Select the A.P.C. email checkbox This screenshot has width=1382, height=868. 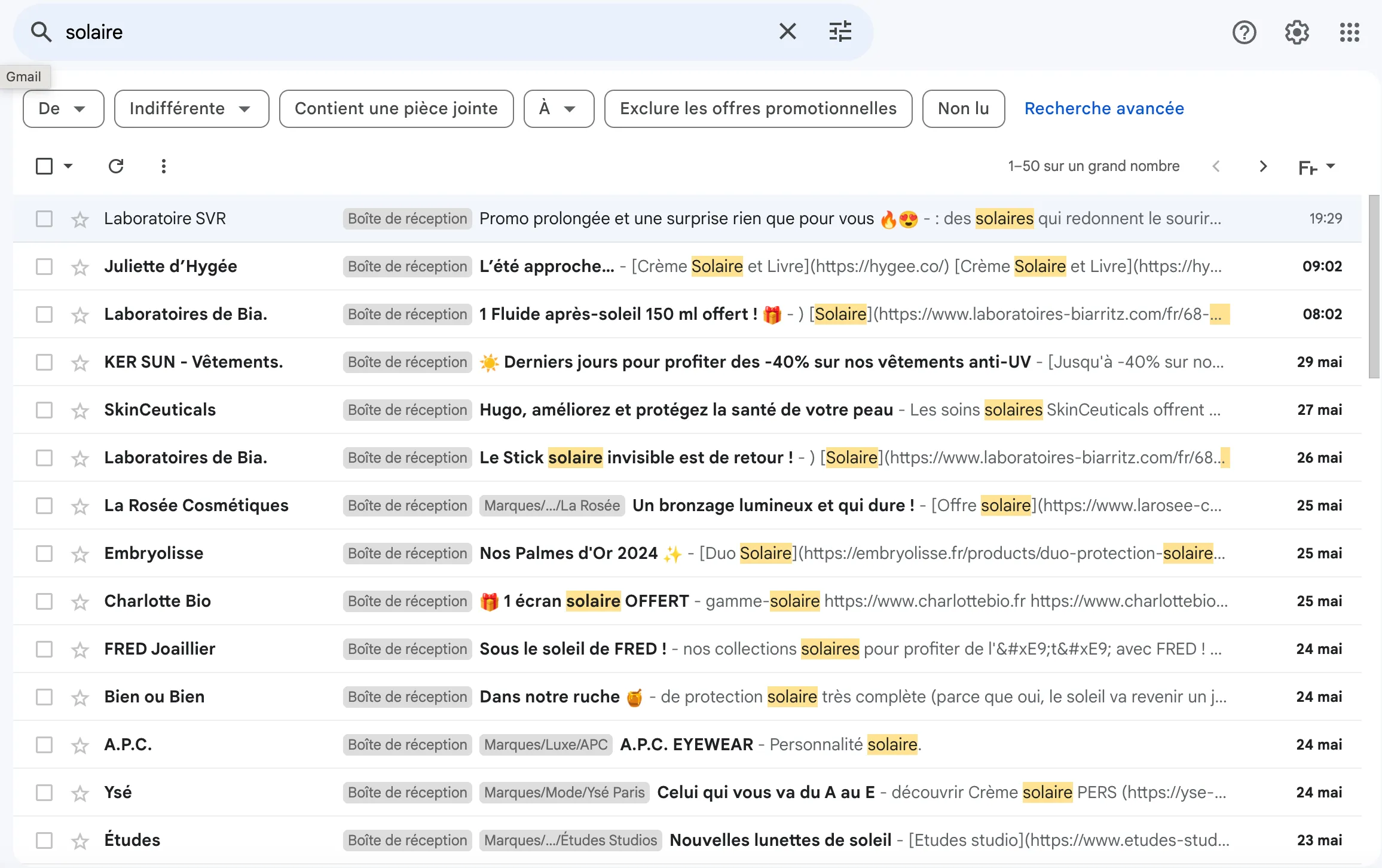(44, 745)
